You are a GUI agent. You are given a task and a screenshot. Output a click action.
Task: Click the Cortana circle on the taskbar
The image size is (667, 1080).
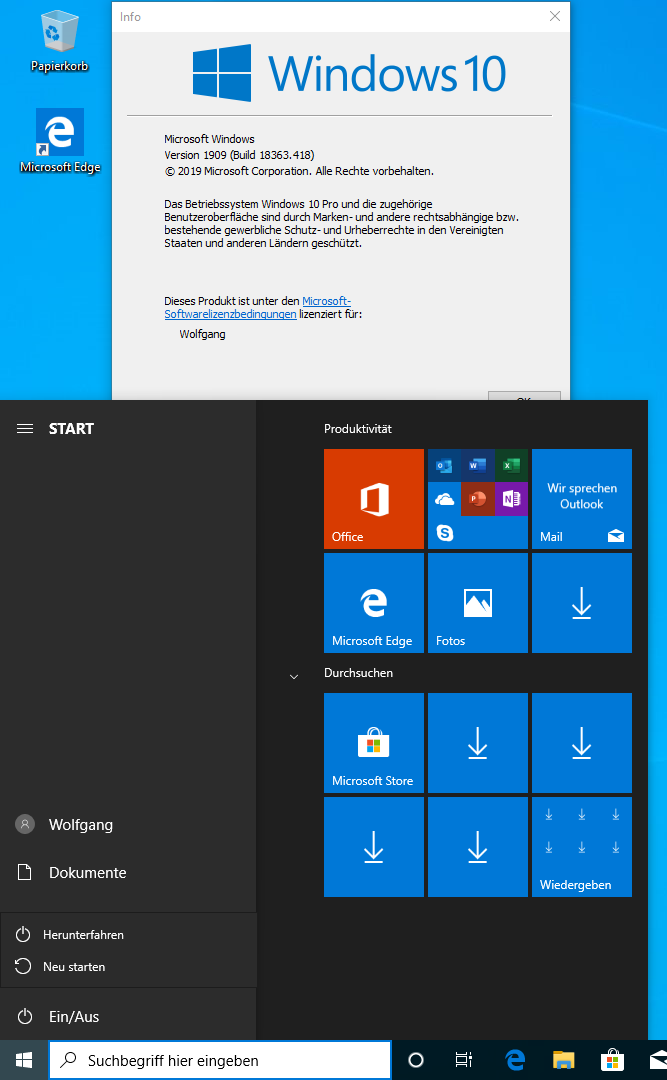[x=415, y=1060]
